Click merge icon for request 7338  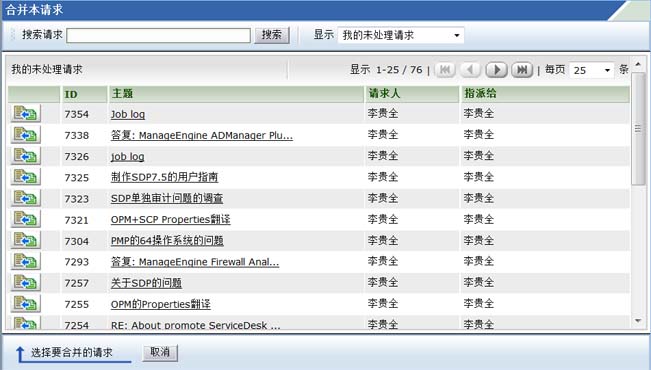(x=26, y=135)
